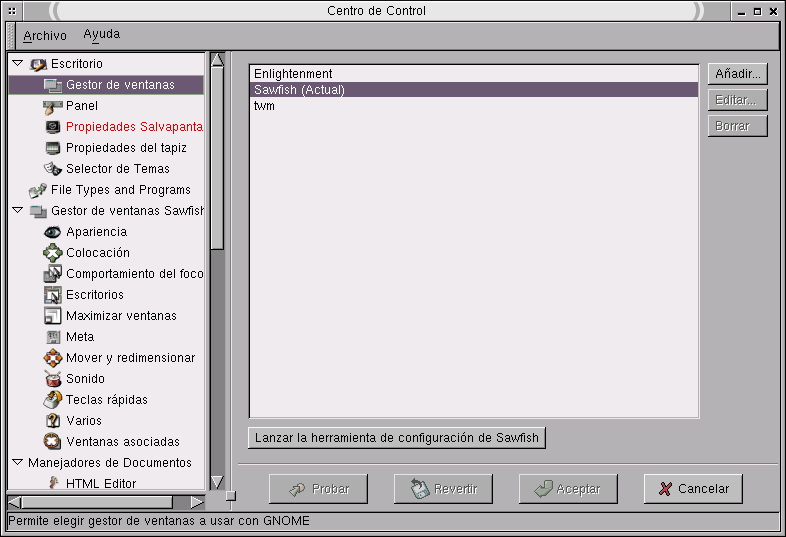Select Sawfish (Actual) in the list
Image resolution: width=786 pixels, height=537 pixels.
coord(474,90)
